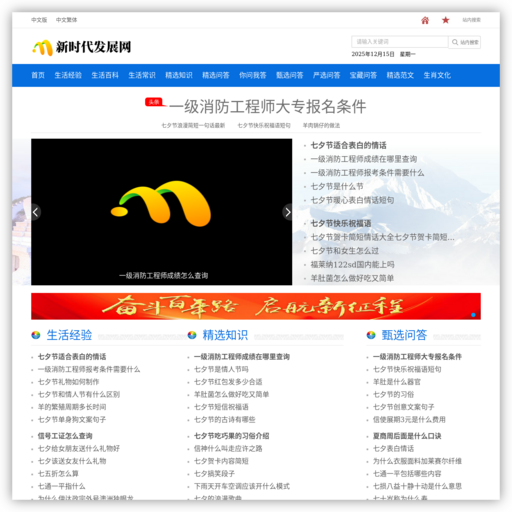Open 七夕节创意文案句子 article

404,407
